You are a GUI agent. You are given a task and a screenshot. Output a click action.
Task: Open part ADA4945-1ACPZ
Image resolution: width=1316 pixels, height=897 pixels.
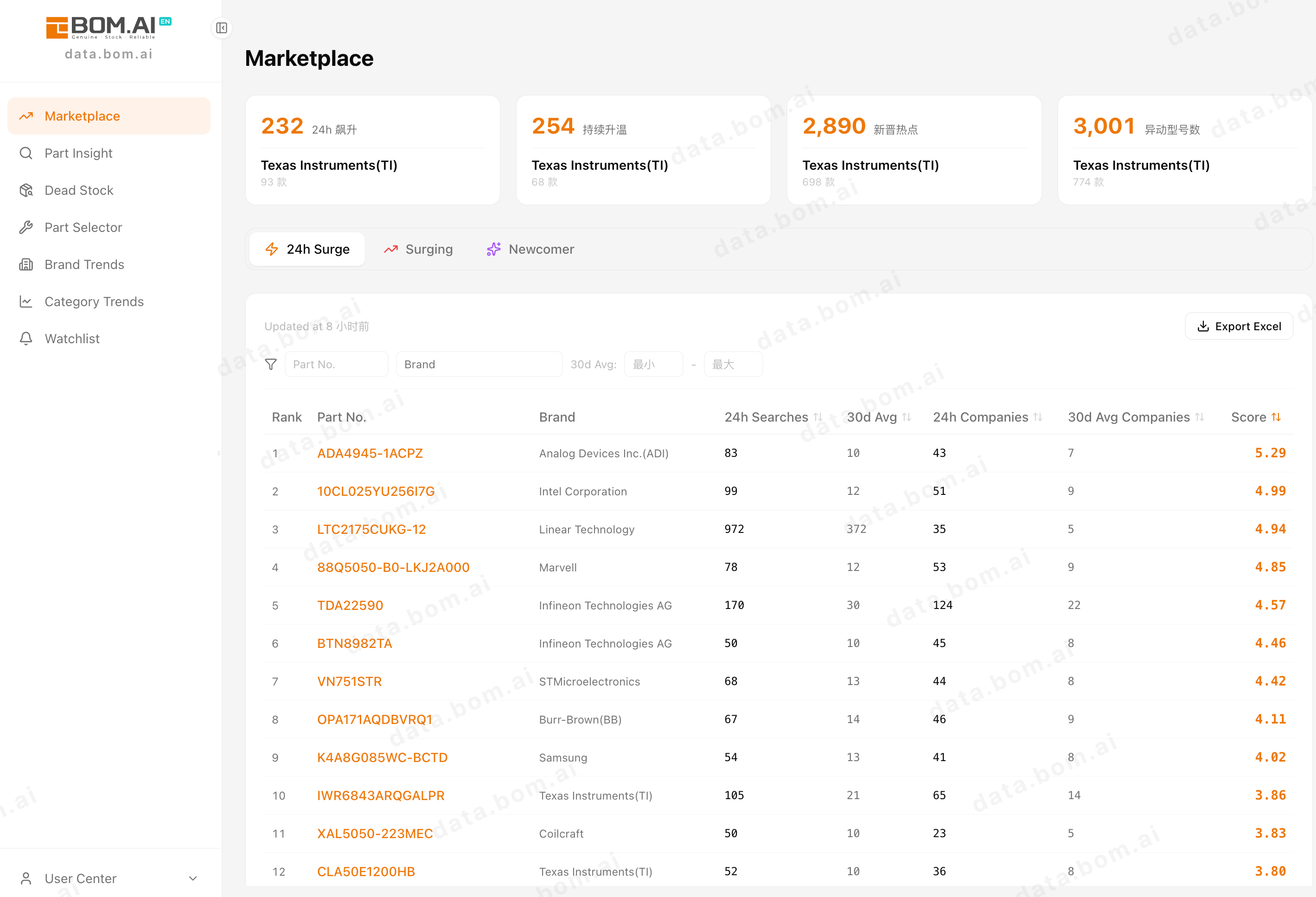(x=370, y=453)
